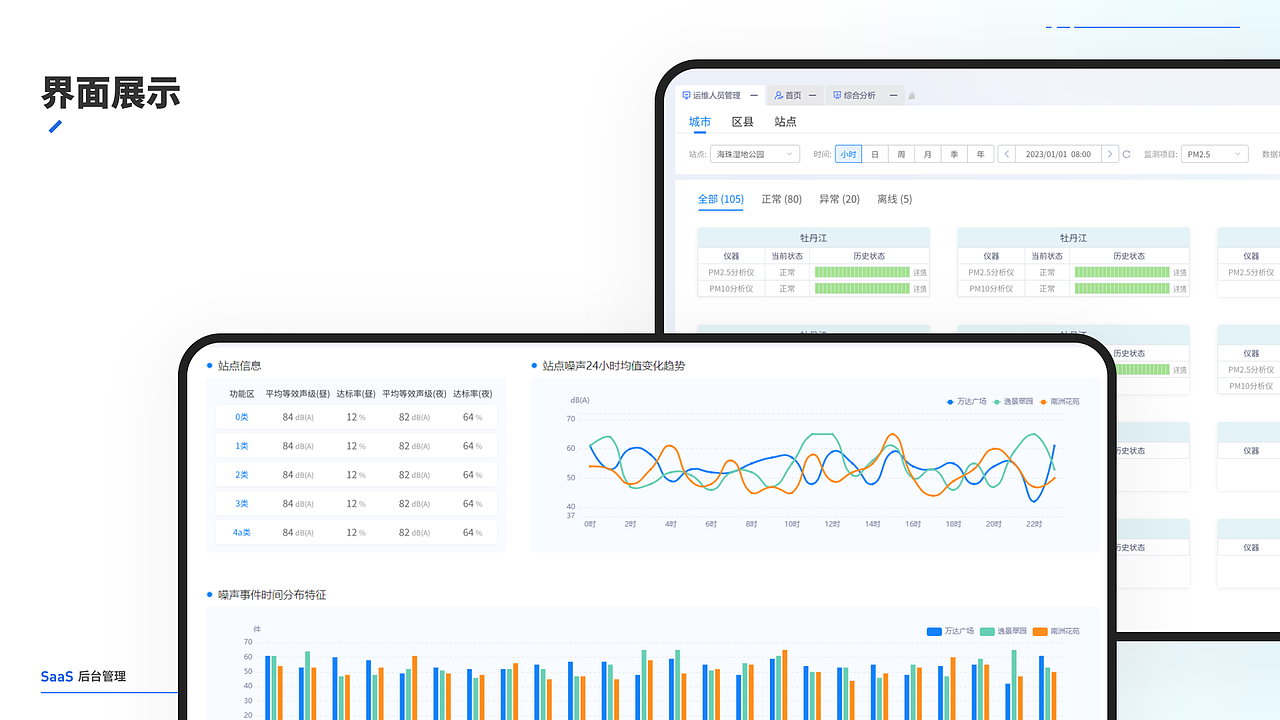Open the 4a类 functional zone row

click(x=356, y=533)
